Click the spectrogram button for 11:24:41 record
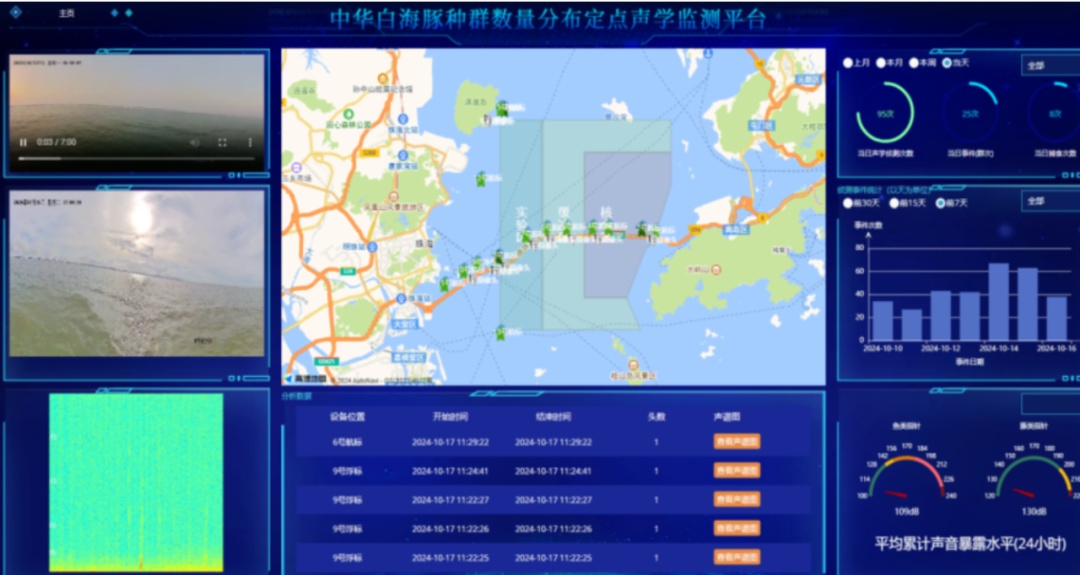The width and height of the screenshot is (1080, 575). (x=736, y=470)
